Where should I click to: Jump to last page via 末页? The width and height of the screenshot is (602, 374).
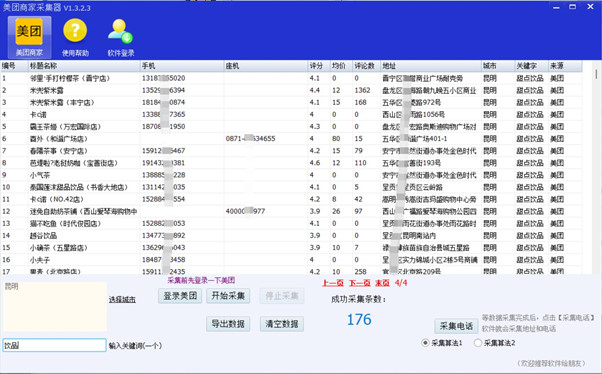382,283
